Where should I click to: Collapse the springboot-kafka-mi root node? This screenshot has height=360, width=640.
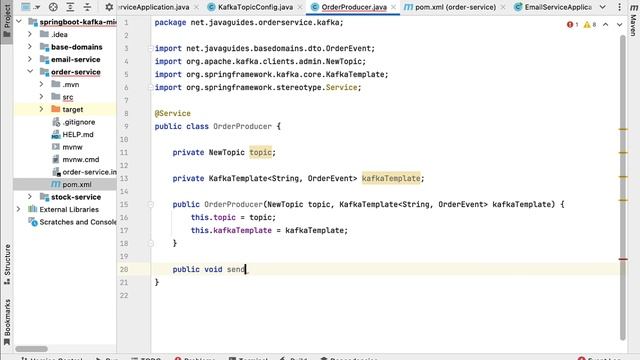pos(19,22)
